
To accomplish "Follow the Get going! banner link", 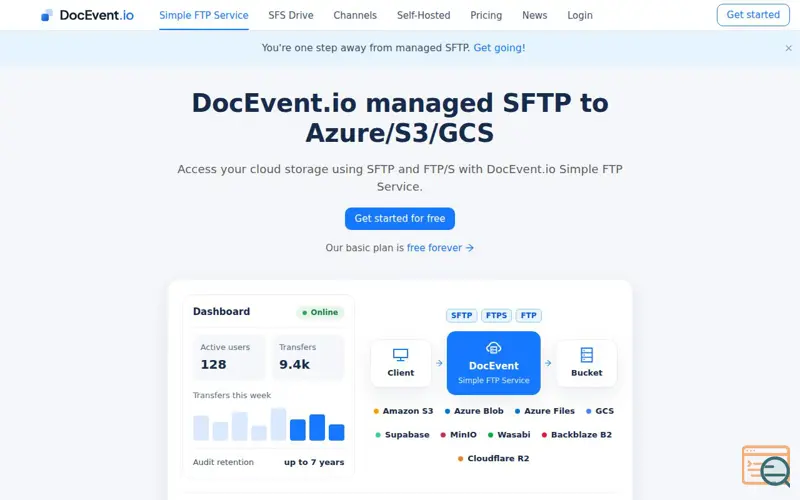I will [499, 47].
